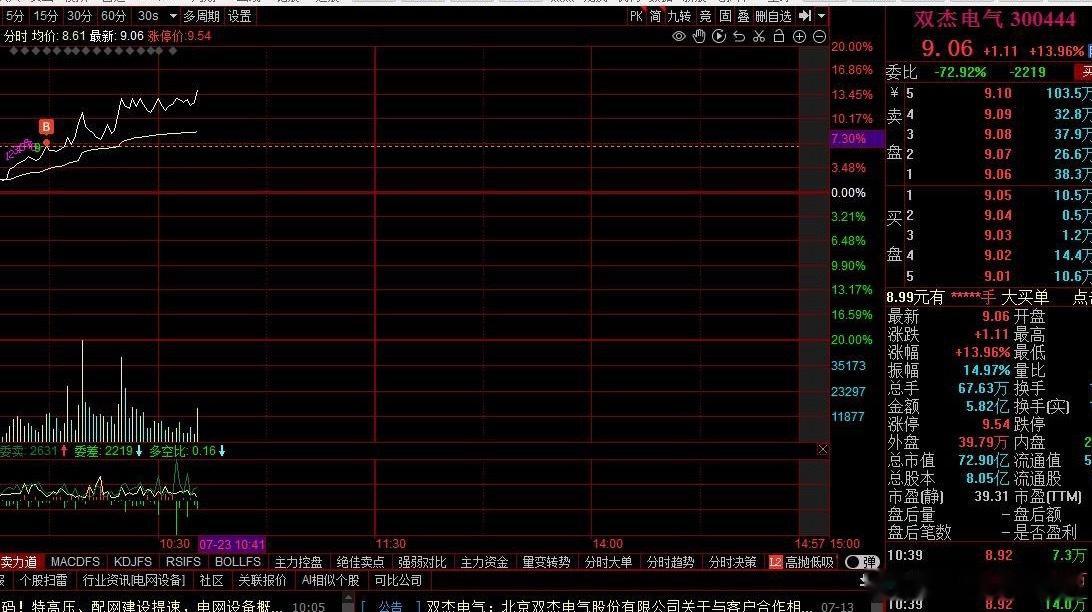This screenshot has height=612, width=1092.
Task: Select the 量变转势 indicator tab
Action: coord(546,562)
